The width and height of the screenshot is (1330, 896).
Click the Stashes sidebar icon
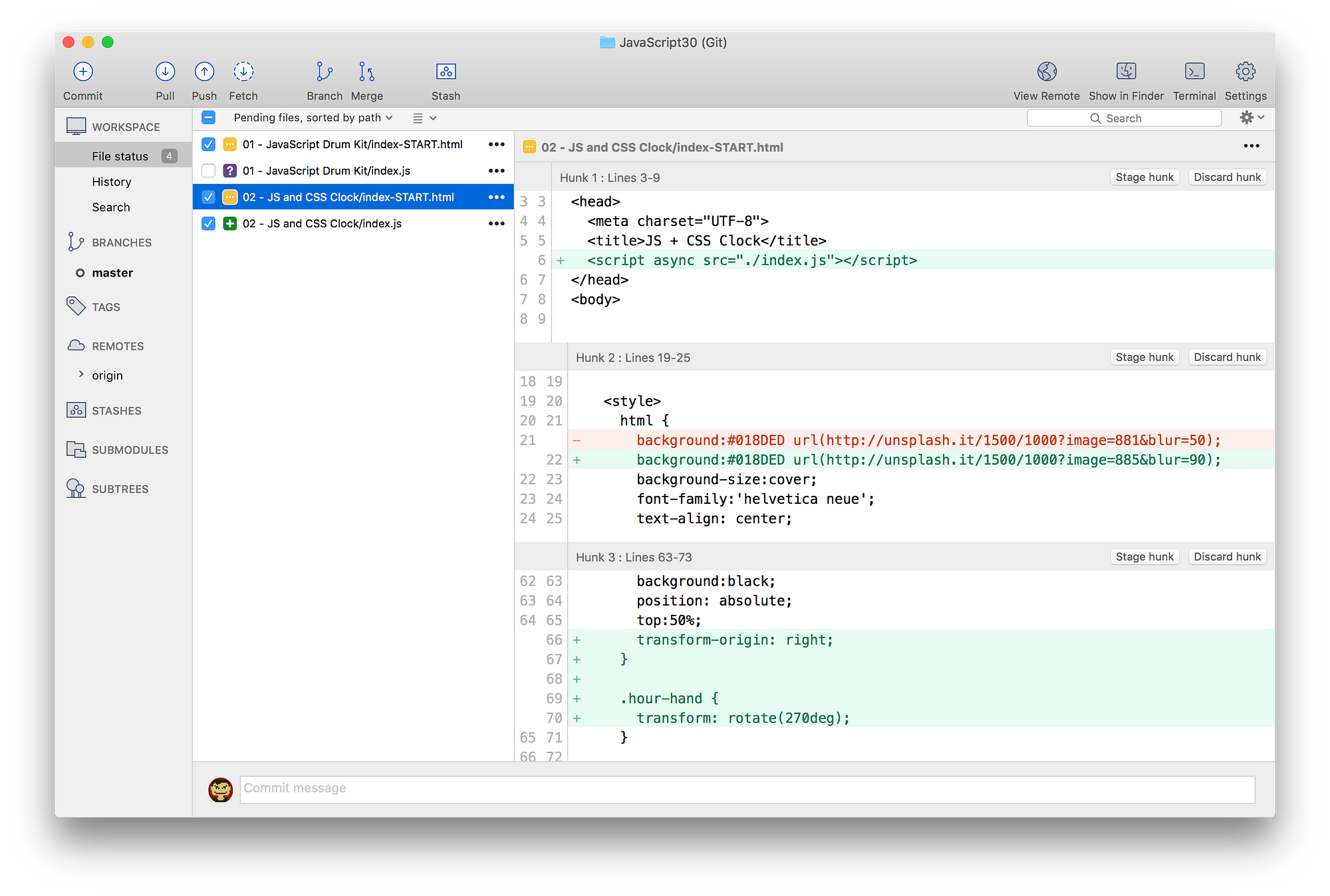pyautogui.click(x=76, y=410)
